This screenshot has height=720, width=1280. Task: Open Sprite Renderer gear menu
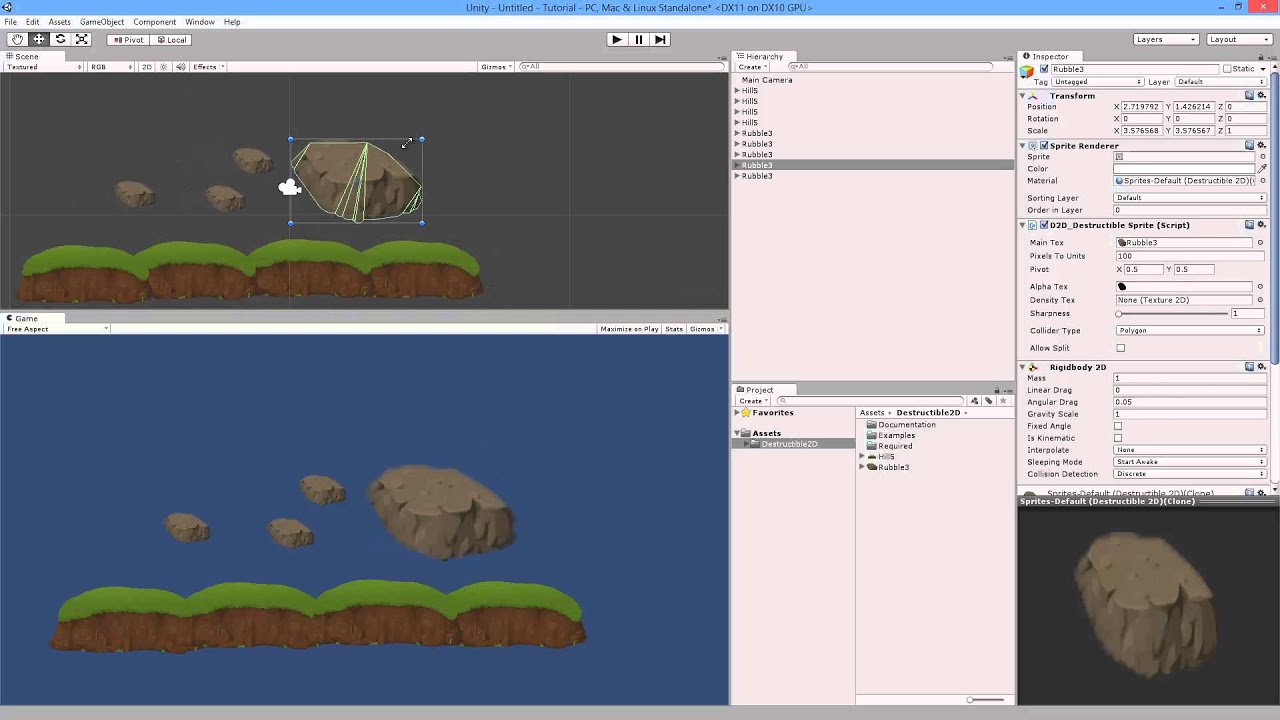click(x=1262, y=145)
